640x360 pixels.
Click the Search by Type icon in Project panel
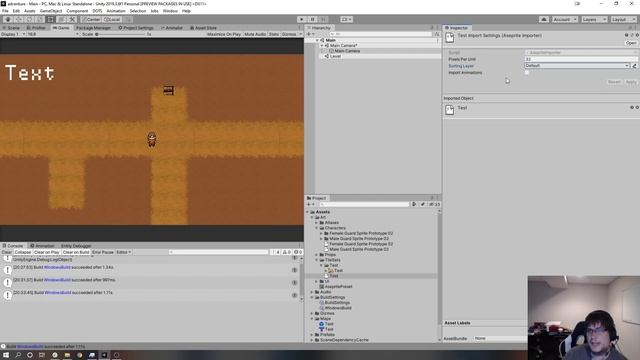tap(414, 204)
